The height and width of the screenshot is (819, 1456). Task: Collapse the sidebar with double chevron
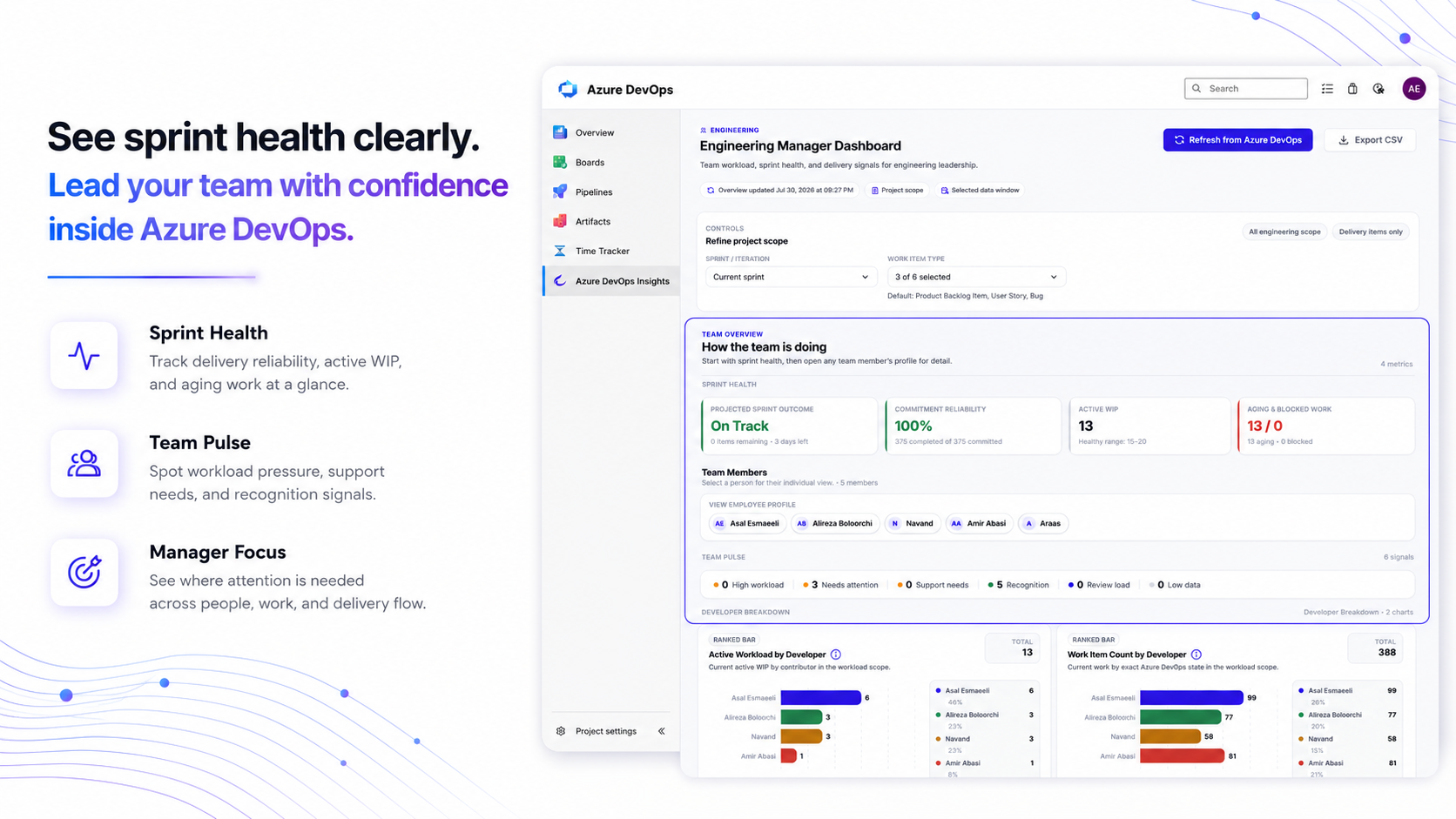[x=662, y=731]
